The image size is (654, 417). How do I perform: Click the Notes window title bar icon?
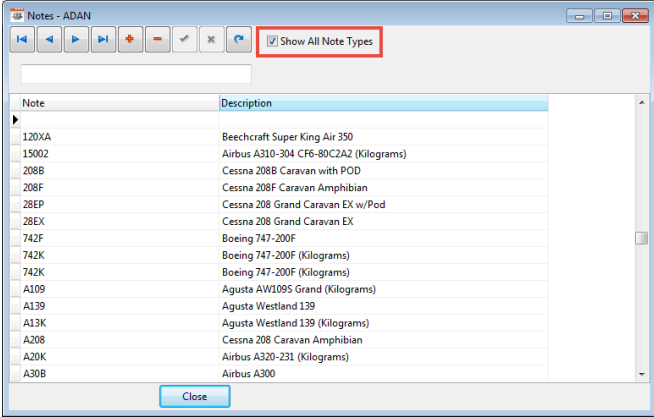17,15
